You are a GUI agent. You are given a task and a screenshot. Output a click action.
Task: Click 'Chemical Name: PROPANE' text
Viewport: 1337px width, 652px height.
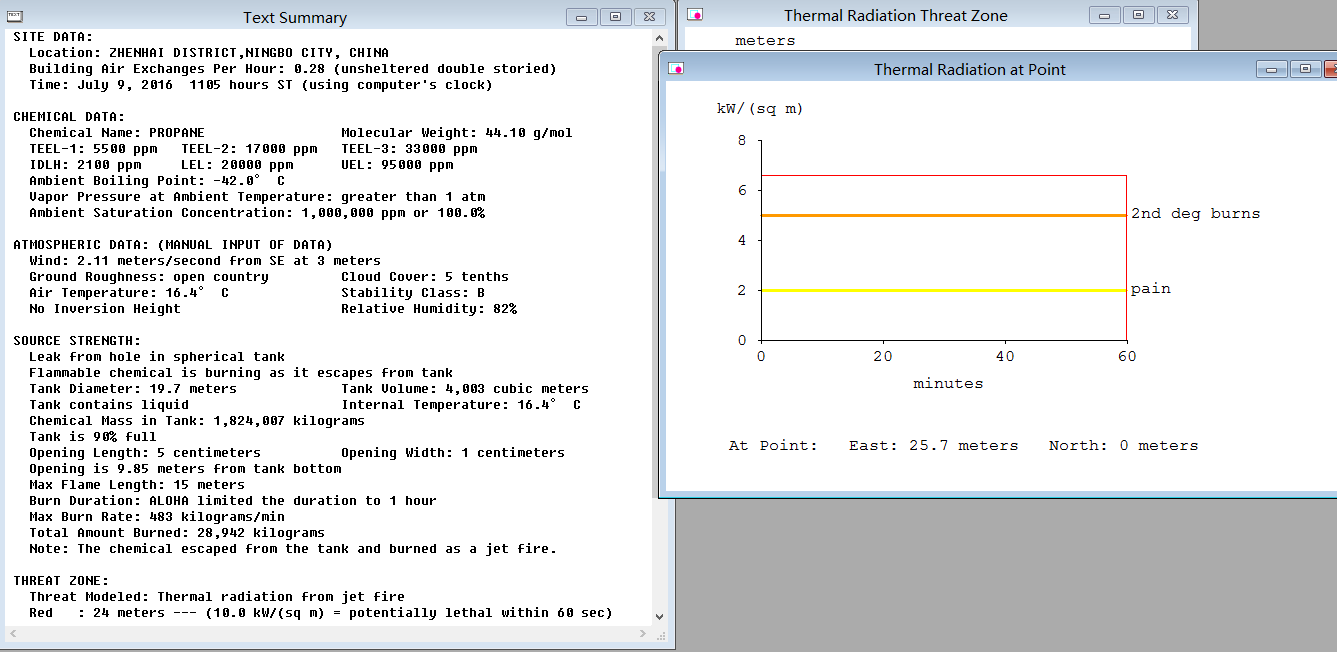117,133
